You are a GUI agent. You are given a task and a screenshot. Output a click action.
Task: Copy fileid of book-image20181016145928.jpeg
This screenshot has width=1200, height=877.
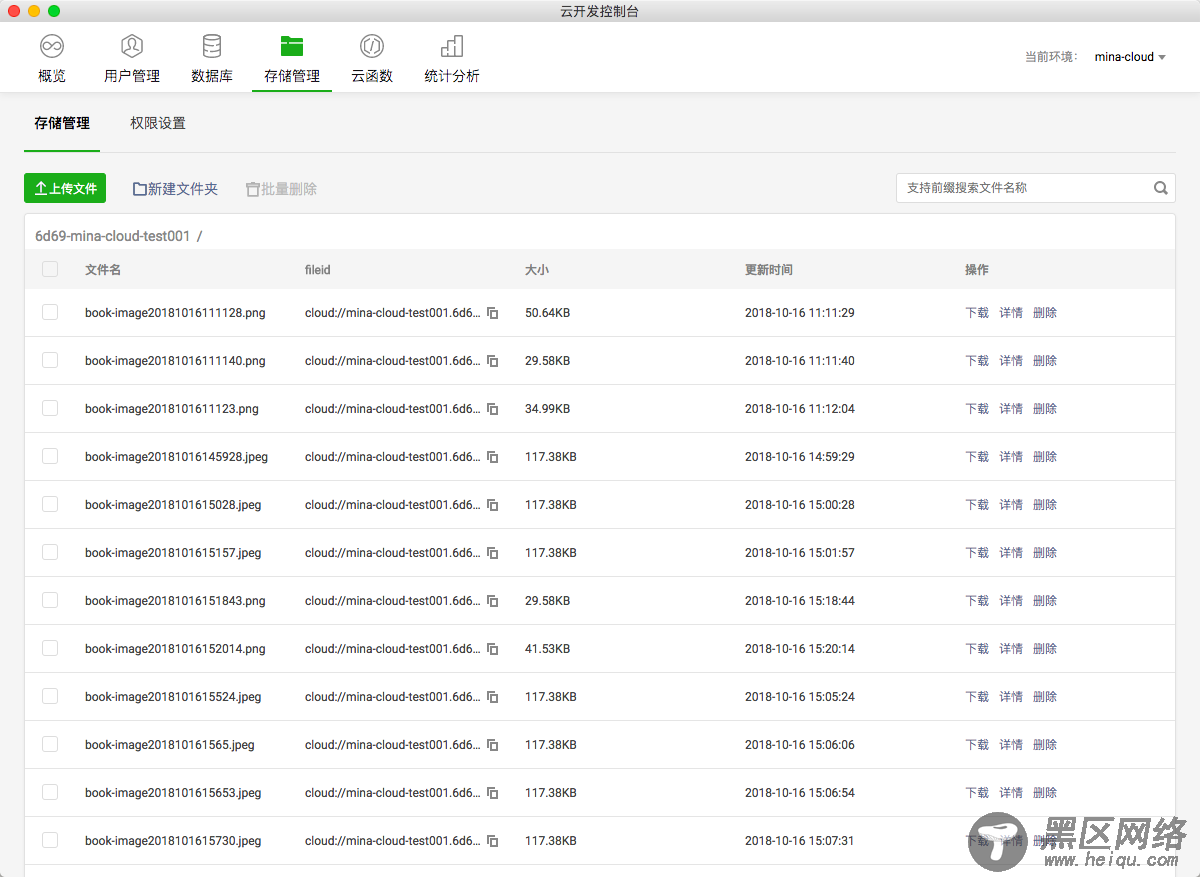[x=492, y=457]
